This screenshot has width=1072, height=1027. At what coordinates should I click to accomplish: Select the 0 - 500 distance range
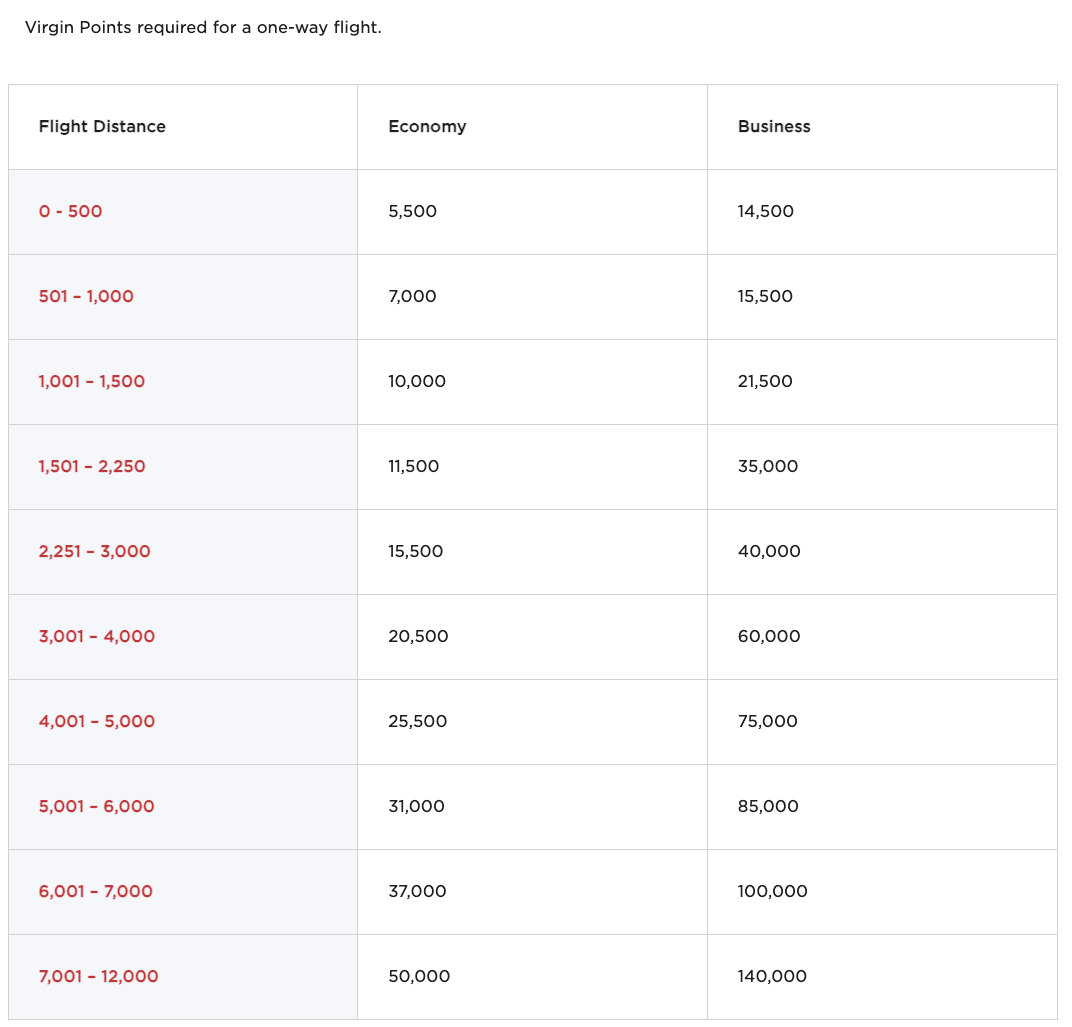click(71, 212)
